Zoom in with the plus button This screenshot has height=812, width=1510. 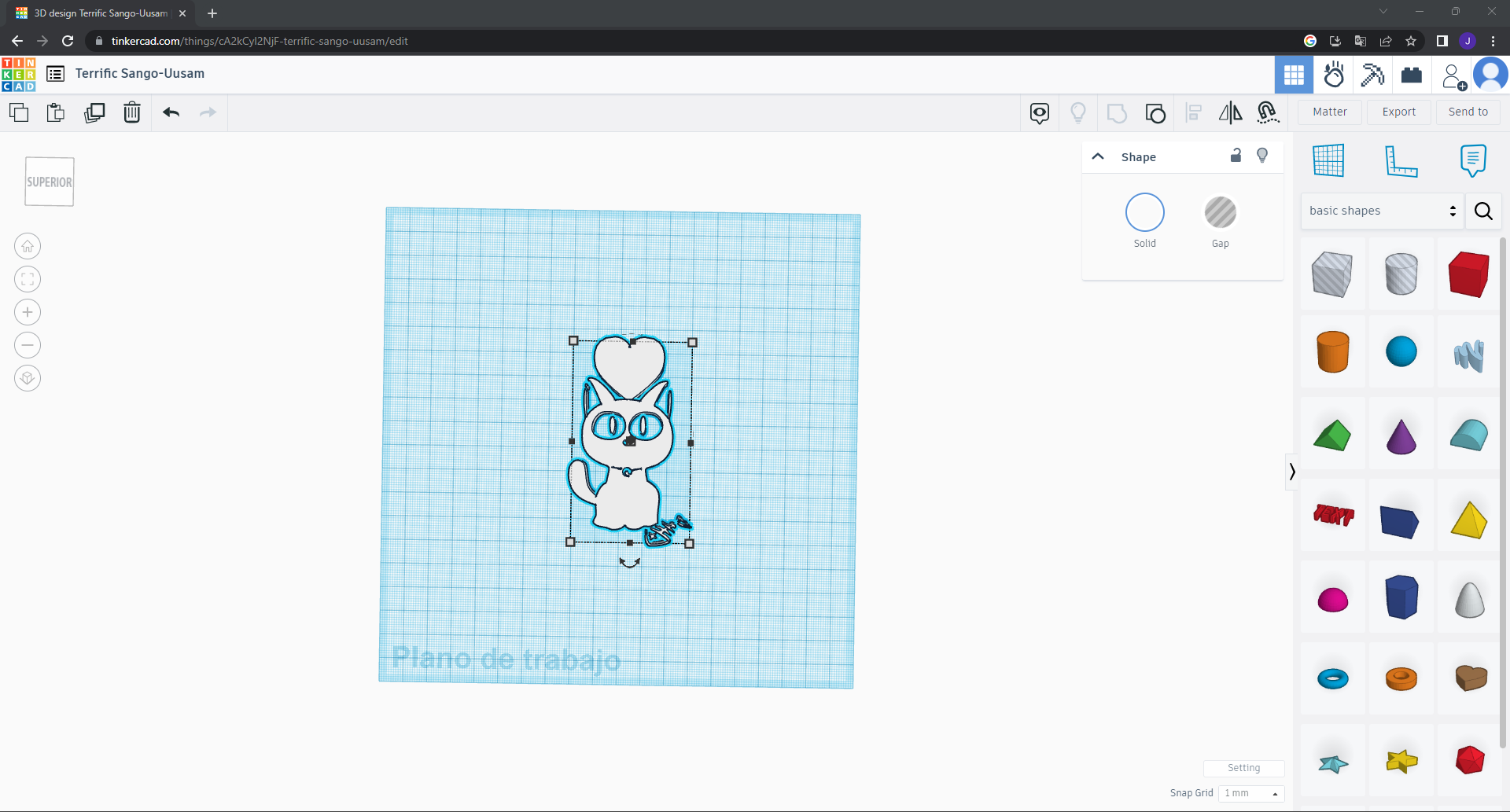tap(28, 312)
